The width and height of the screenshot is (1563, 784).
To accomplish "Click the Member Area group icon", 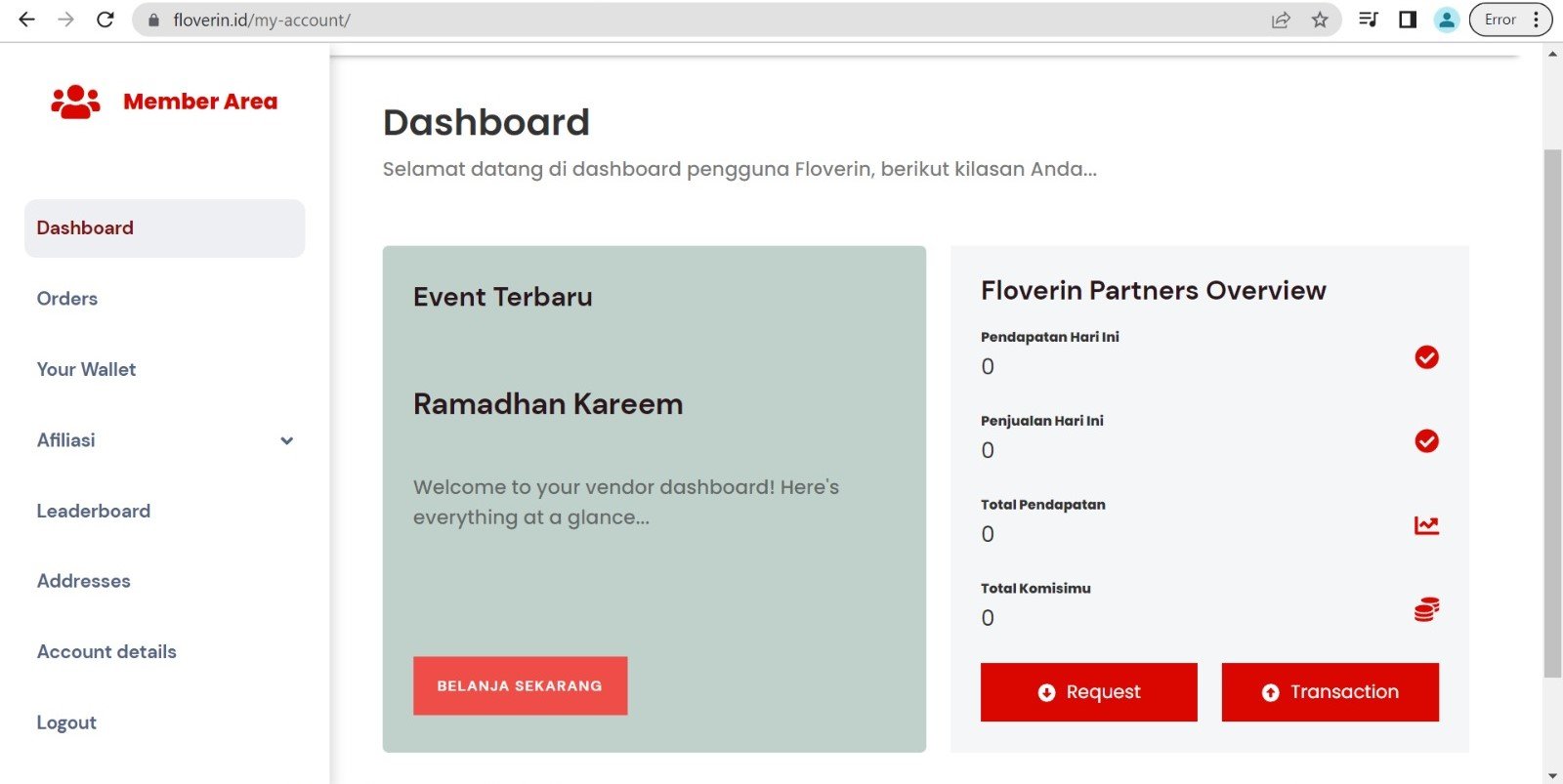I will pyautogui.click(x=75, y=102).
